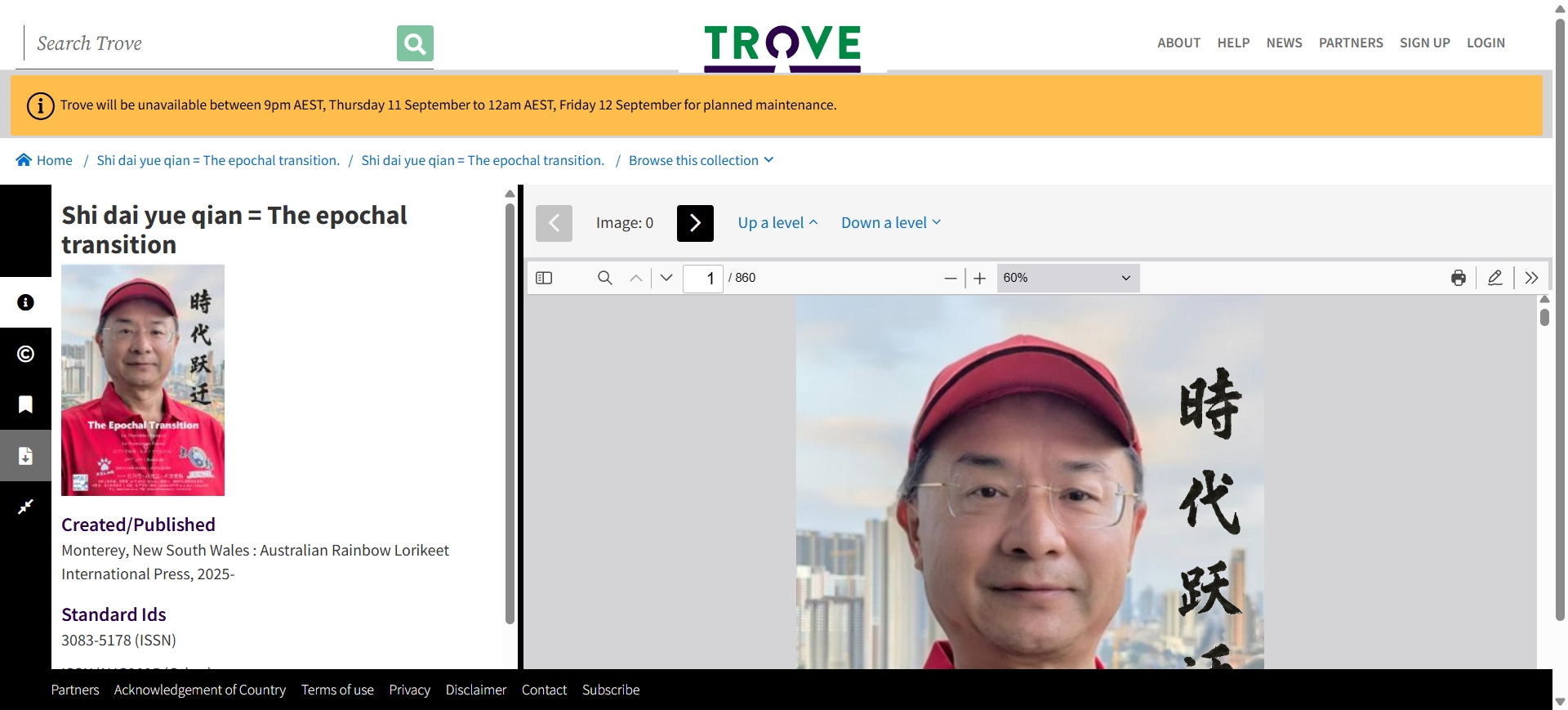Open the ABOUT menu item
Screen dimensions: 1568x710
[1178, 42]
